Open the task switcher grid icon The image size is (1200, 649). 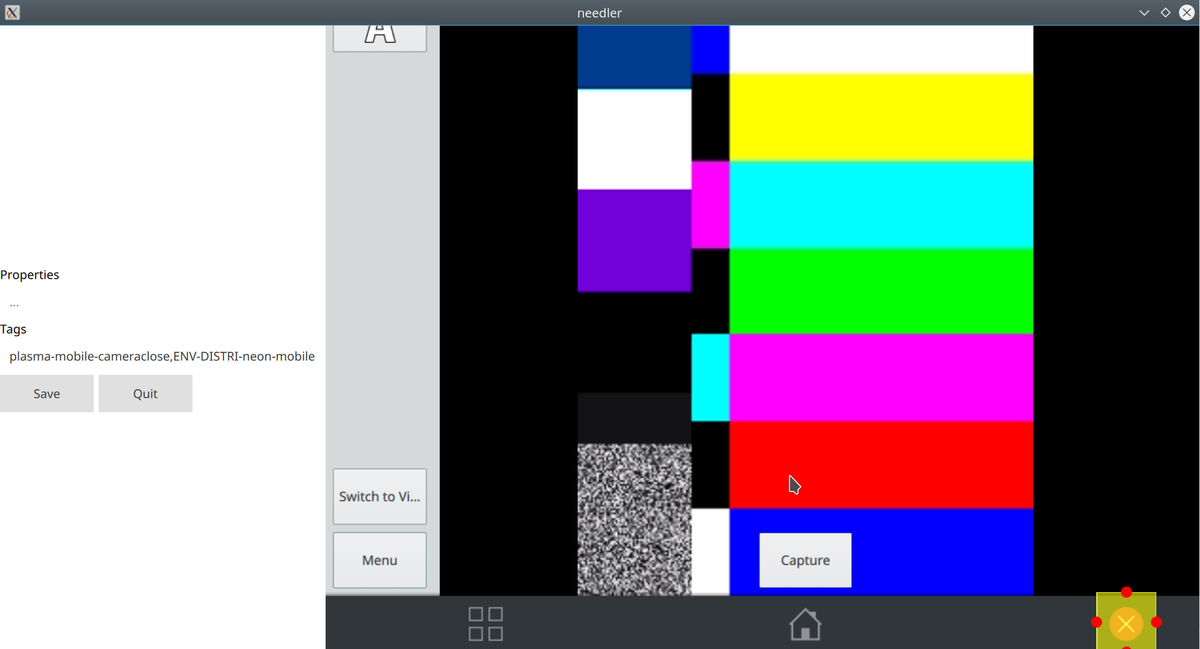pos(485,624)
